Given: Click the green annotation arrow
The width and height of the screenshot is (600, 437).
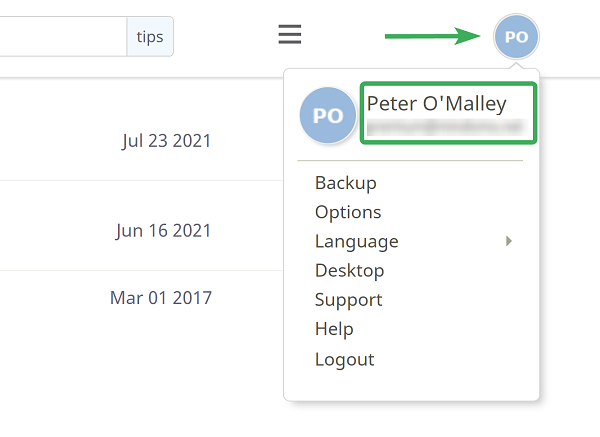Looking at the screenshot, I should point(432,36).
